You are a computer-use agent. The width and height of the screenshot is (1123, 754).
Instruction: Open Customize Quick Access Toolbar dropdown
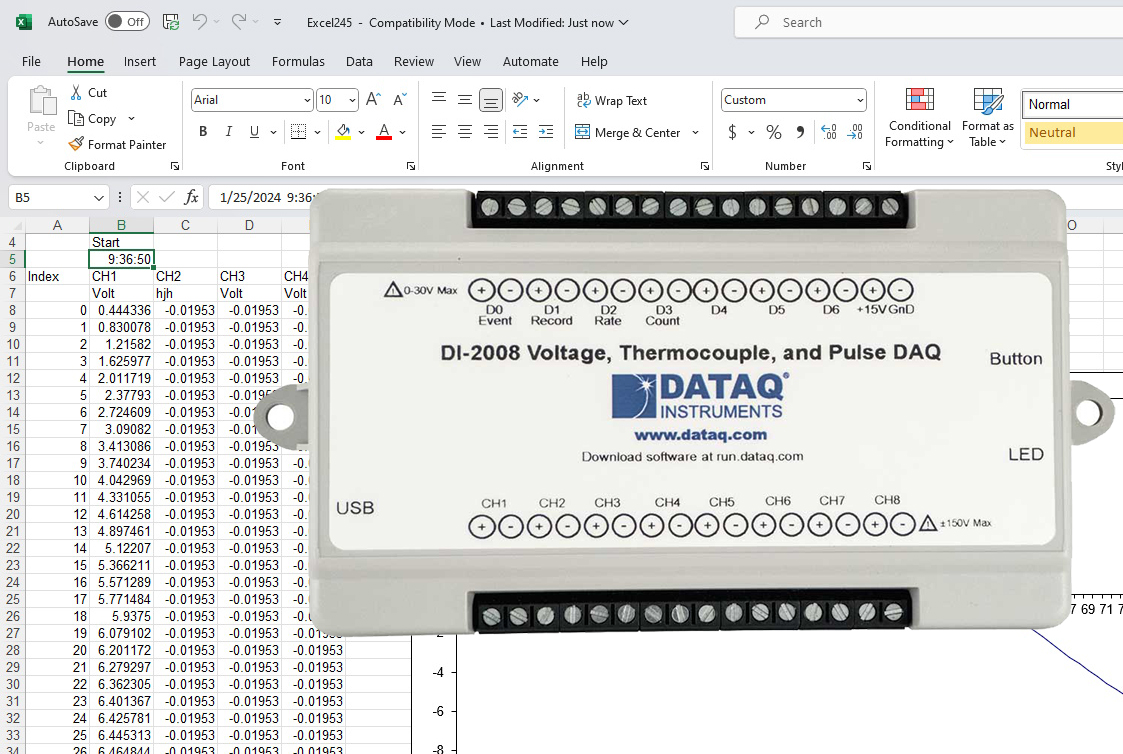pos(277,22)
